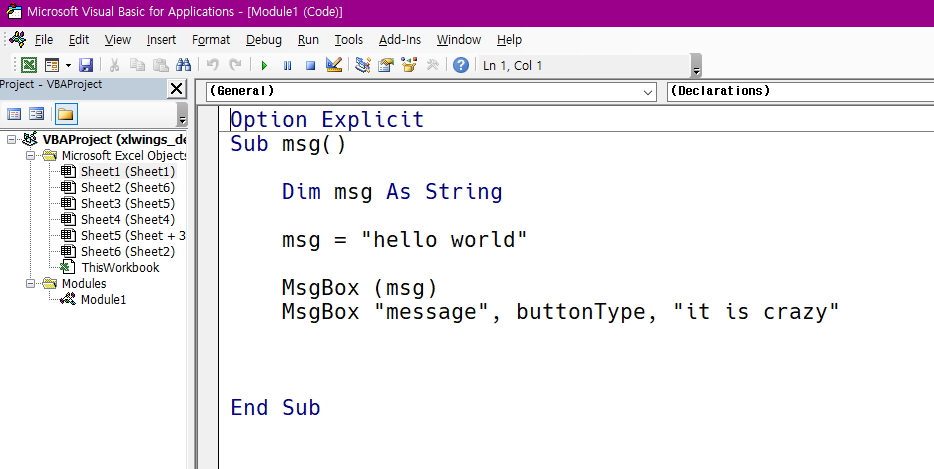The image size is (934, 469).
Task: Collapse Microsoft Excel Objects folder
Action: (30, 156)
